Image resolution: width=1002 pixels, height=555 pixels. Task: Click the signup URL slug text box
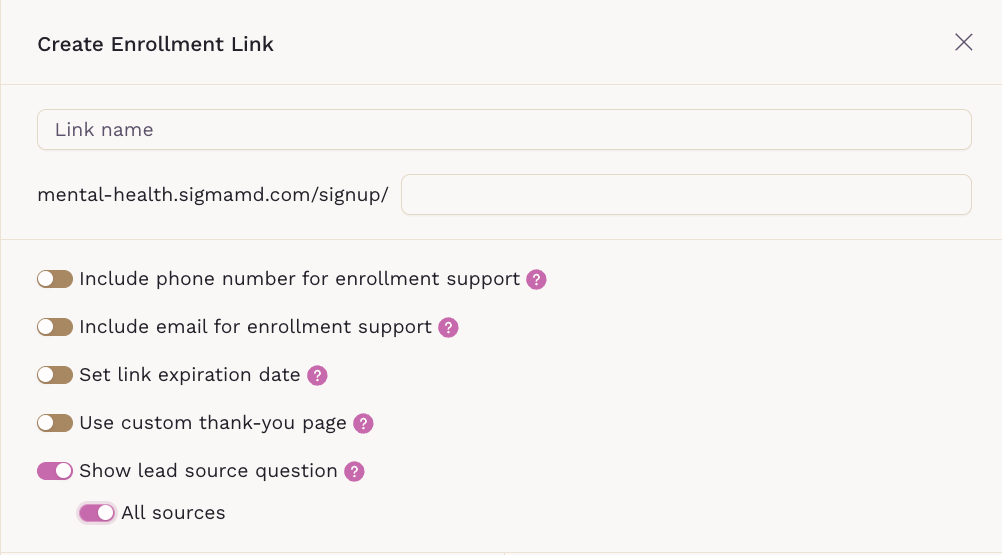686,195
